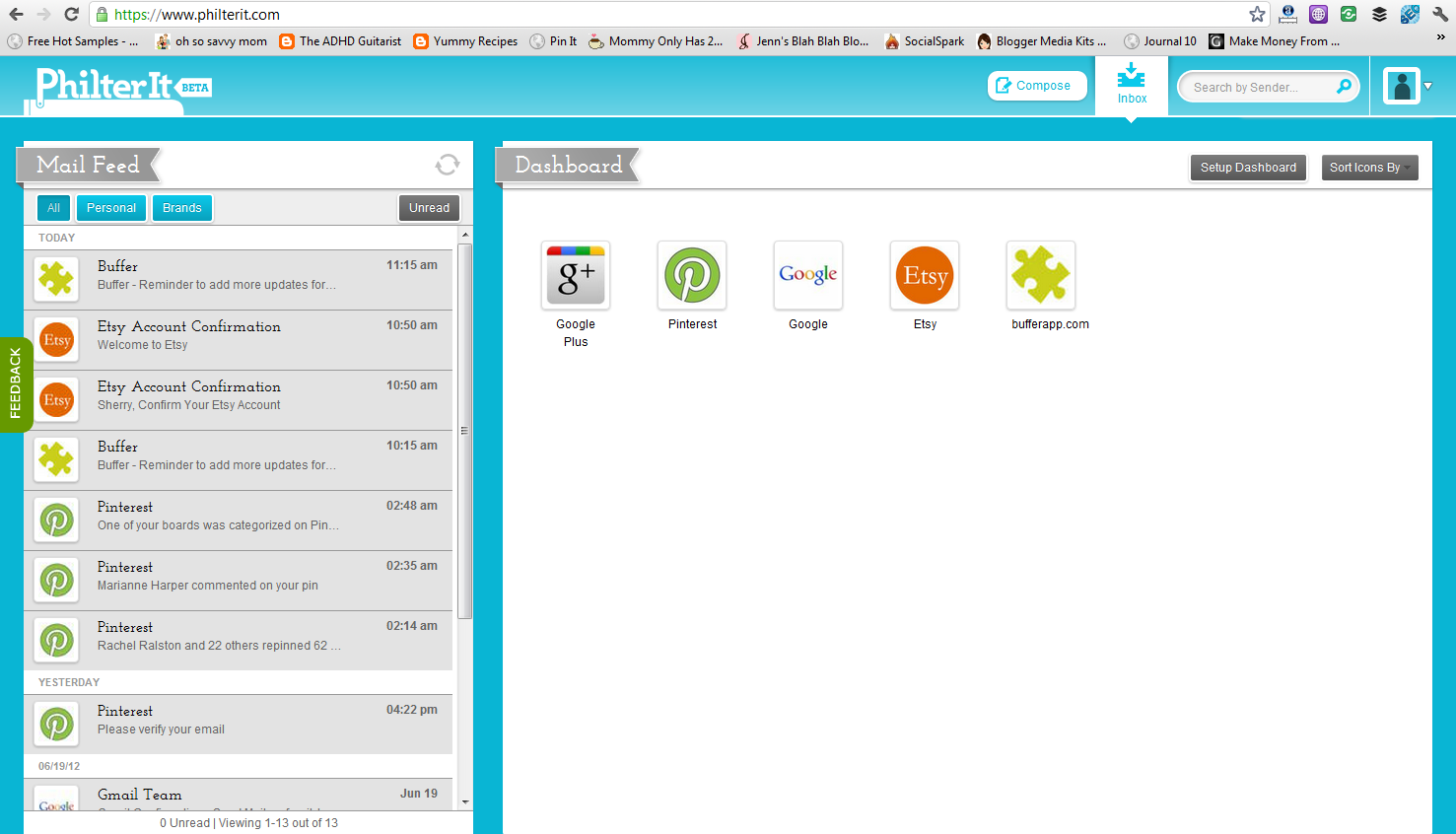This screenshot has height=834, width=1456.
Task: Click the search magnifier icon
Action: point(1344,87)
